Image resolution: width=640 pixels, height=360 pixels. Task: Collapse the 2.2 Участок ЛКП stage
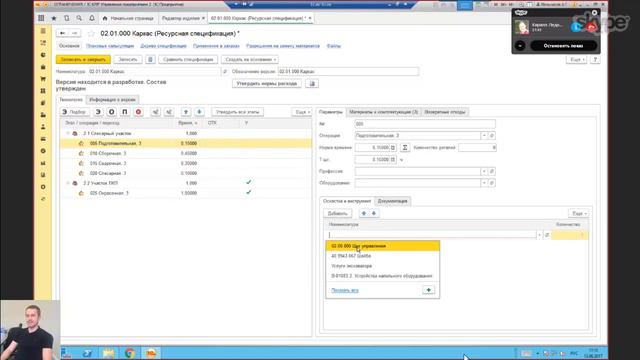click(68, 183)
